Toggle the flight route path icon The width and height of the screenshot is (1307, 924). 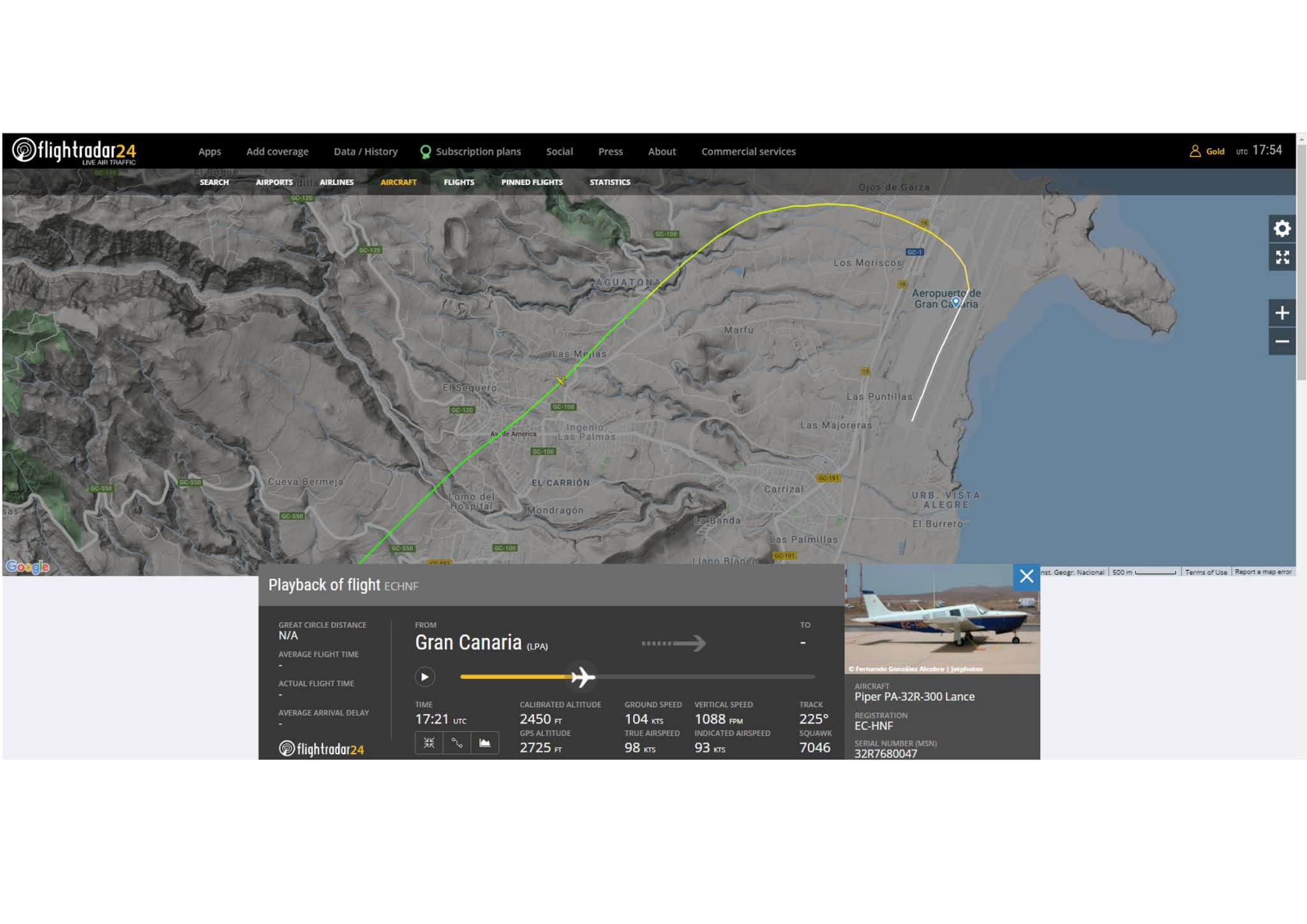457,743
